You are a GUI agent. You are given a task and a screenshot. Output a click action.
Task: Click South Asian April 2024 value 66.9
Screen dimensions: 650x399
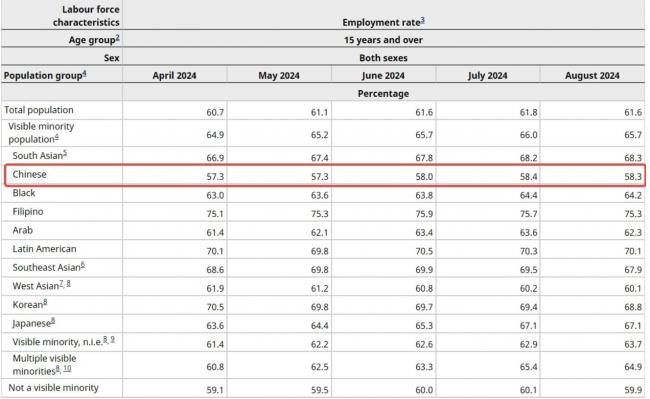point(215,158)
